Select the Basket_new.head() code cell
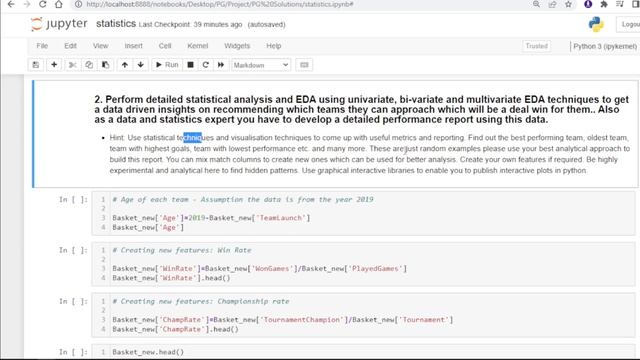640x360 pixels. click(363, 352)
